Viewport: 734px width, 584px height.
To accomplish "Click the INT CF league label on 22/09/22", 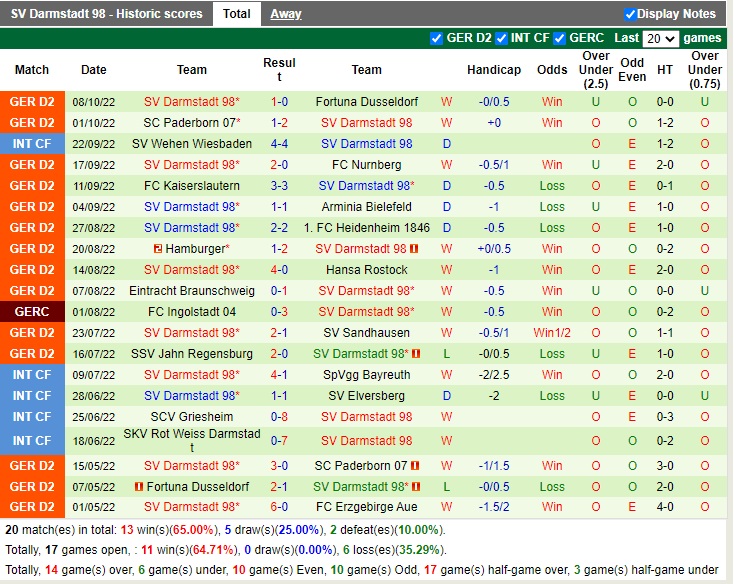I will pos(32,144).
